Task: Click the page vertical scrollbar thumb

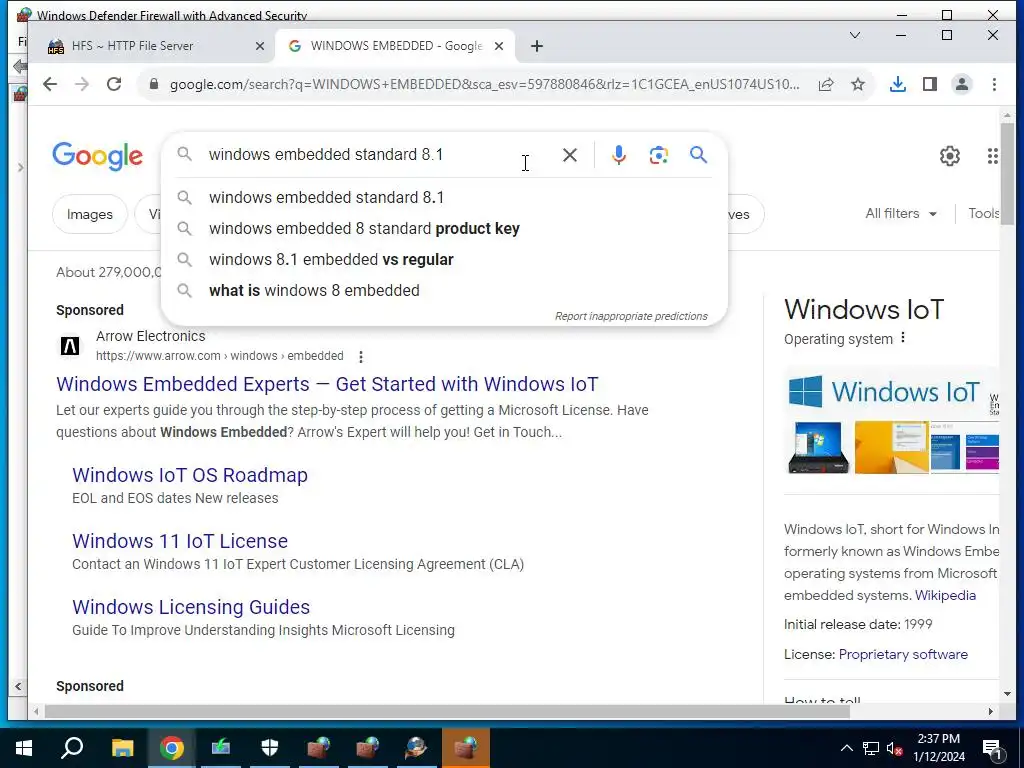Action: (x=1007, y=173)
